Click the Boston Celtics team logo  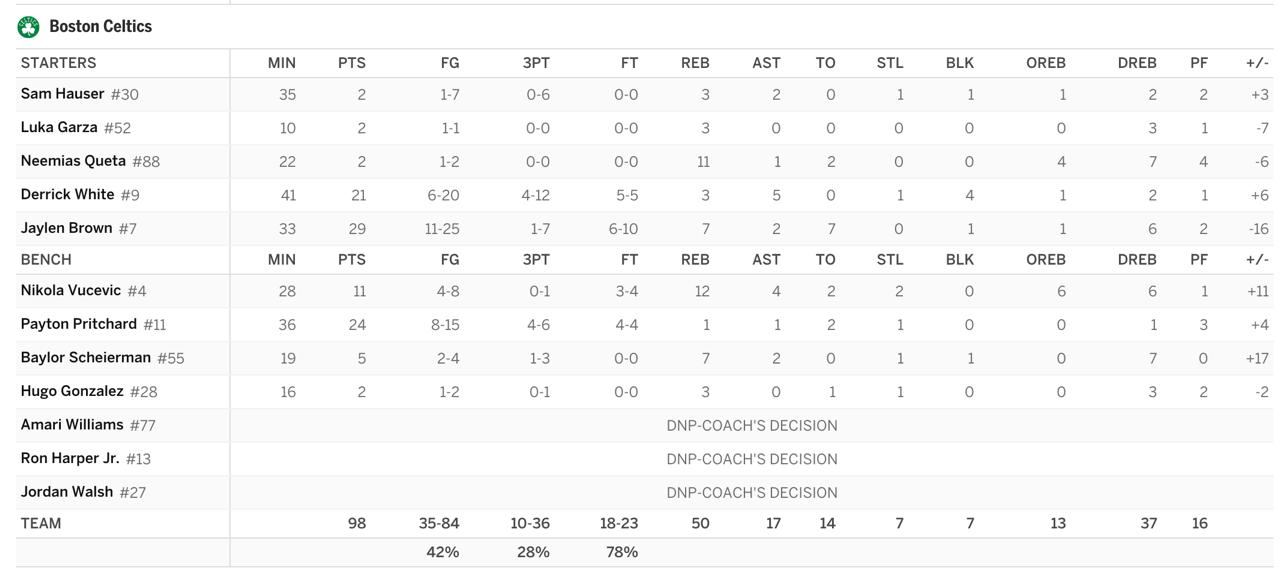tap(28, 27)
